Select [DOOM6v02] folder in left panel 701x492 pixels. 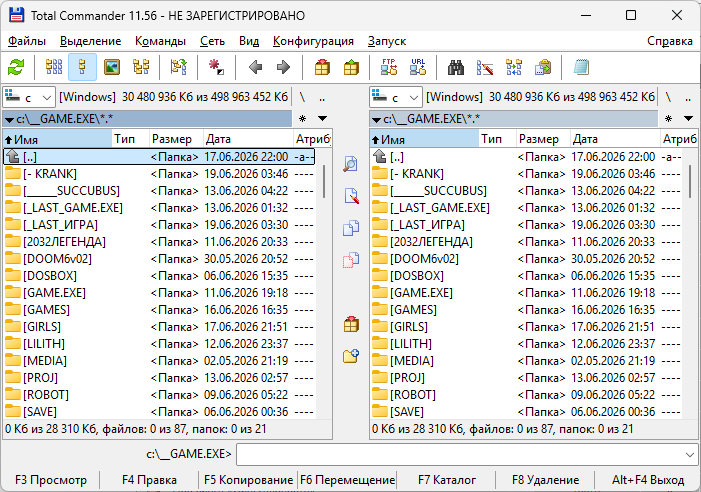coord(159,259)
